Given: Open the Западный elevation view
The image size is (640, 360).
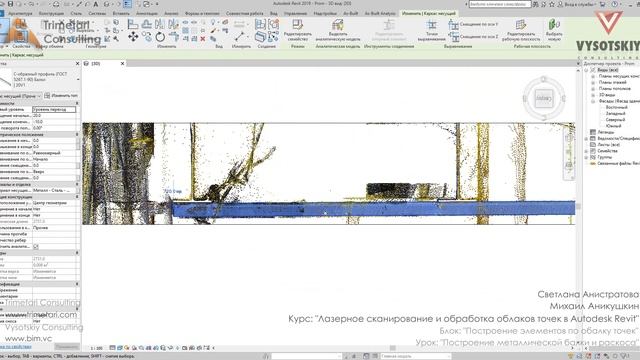Looking at the screenshot, I should click(615, 113).
